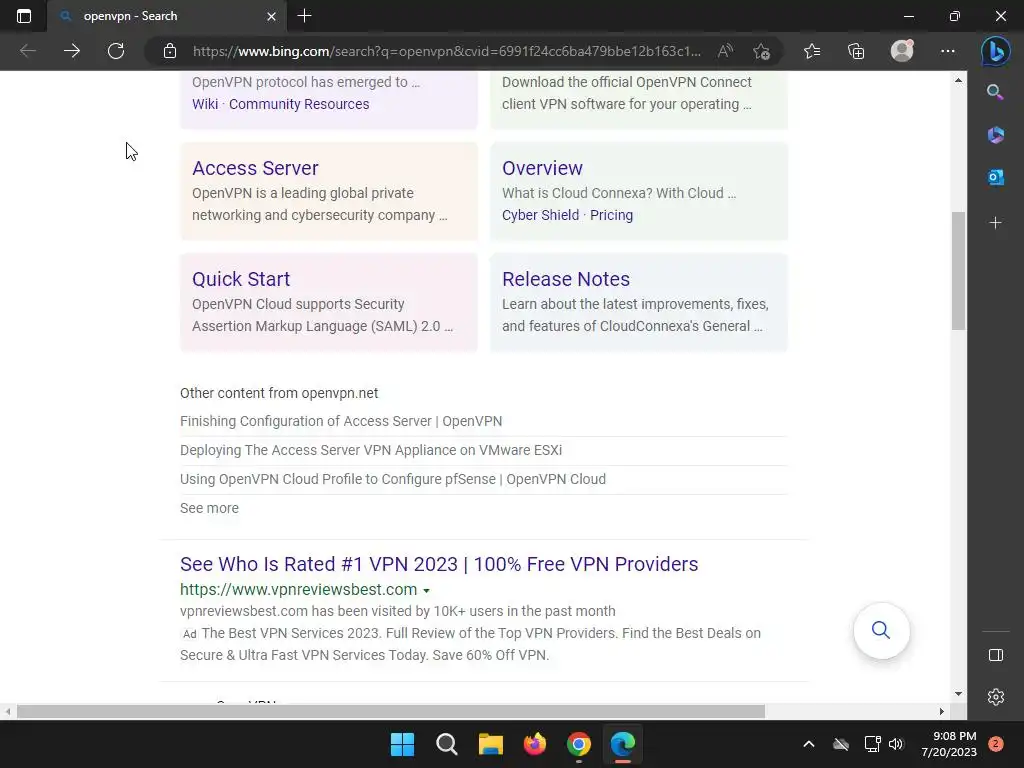The image size is (1024, 768).
Task: Open the Overview link
Action: pyautogui.click(x=542, y=168)
